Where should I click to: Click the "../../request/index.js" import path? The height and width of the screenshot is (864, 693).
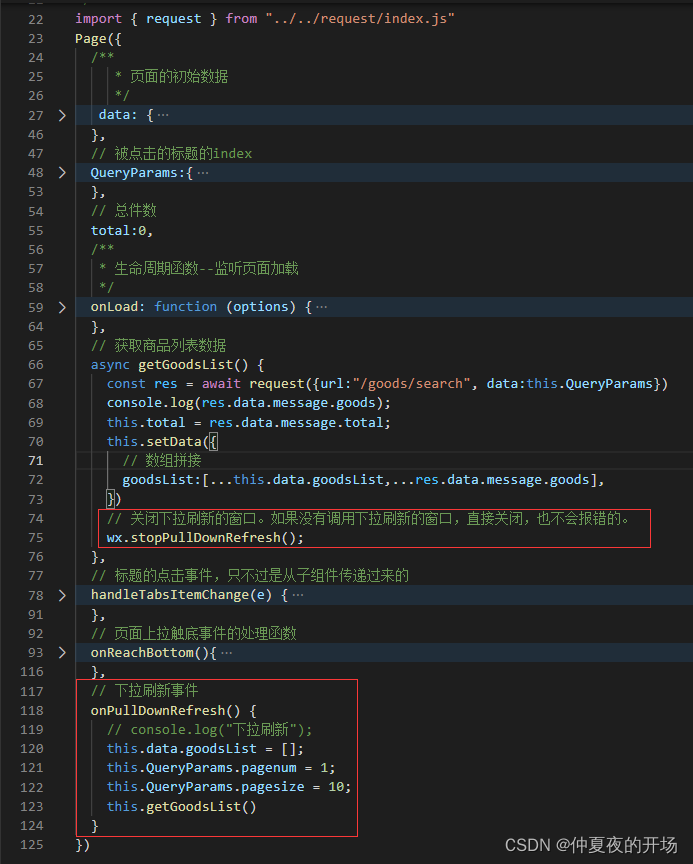(360, 19)
